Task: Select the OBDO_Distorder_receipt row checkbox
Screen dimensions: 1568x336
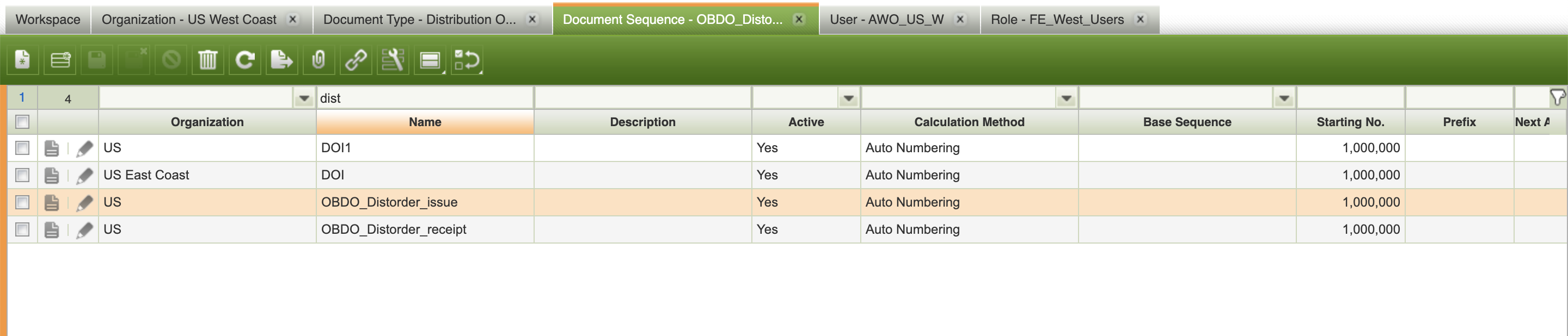Action: pyautogui.click(x=22, y=229)
